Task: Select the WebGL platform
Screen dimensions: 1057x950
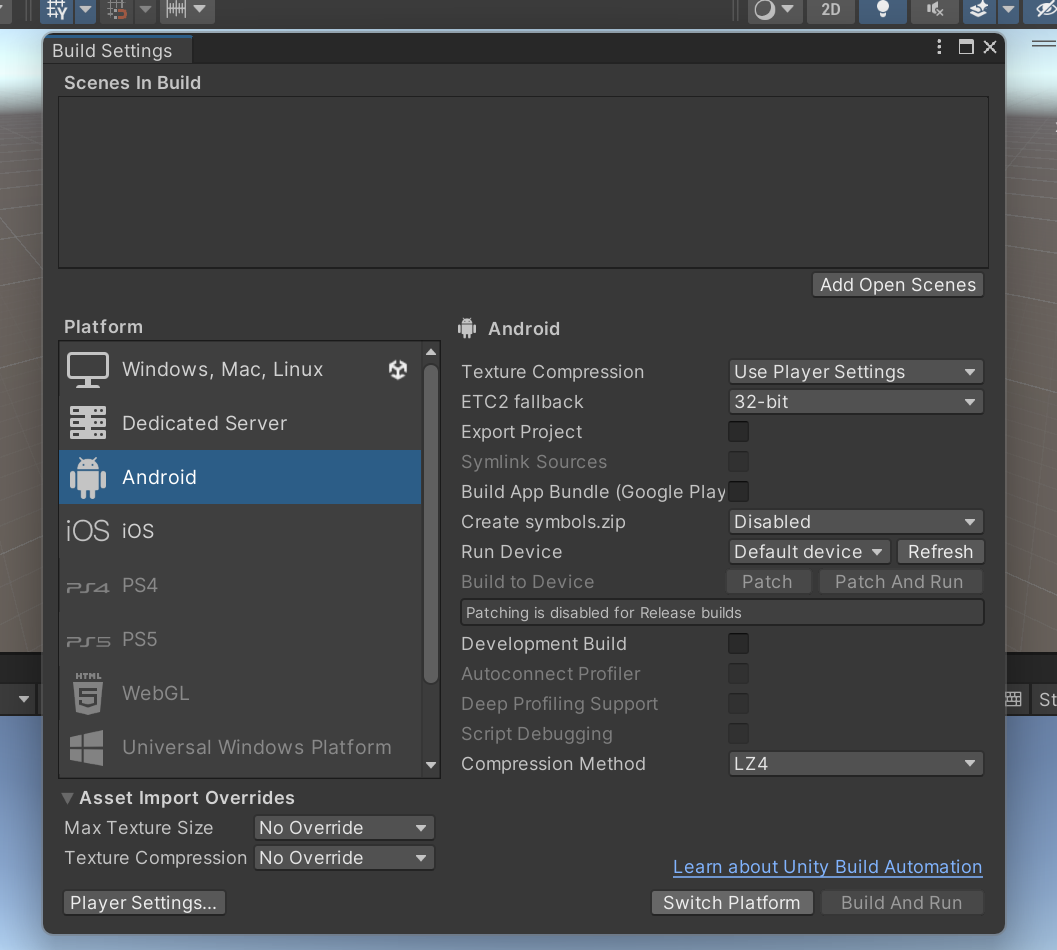Action: click(240, 693)
